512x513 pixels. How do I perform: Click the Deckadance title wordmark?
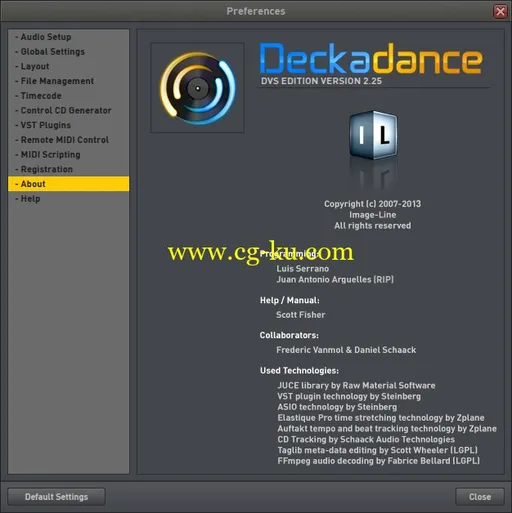tap(371, 58)
